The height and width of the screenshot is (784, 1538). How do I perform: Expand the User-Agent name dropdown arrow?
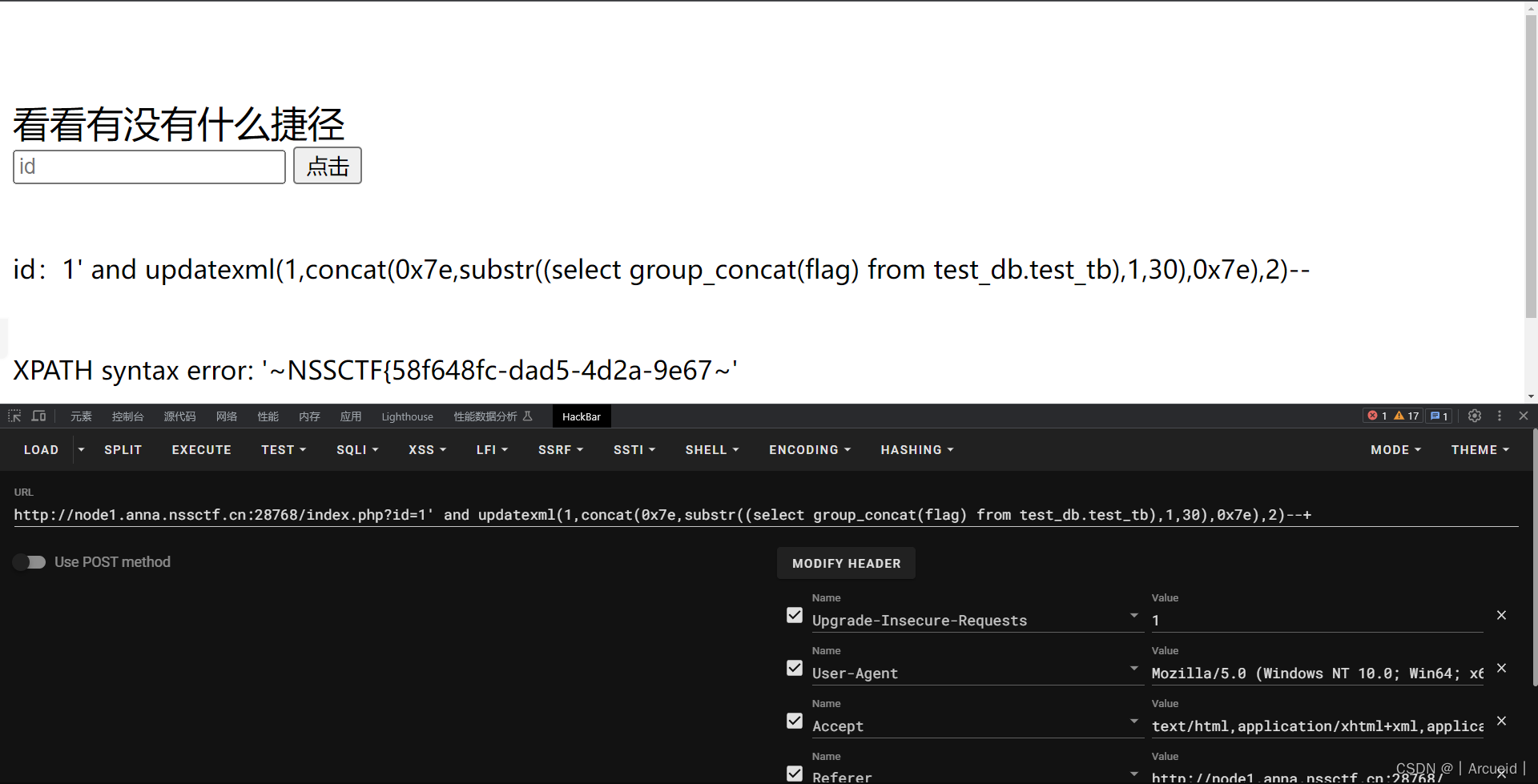tap(1134, 668)
